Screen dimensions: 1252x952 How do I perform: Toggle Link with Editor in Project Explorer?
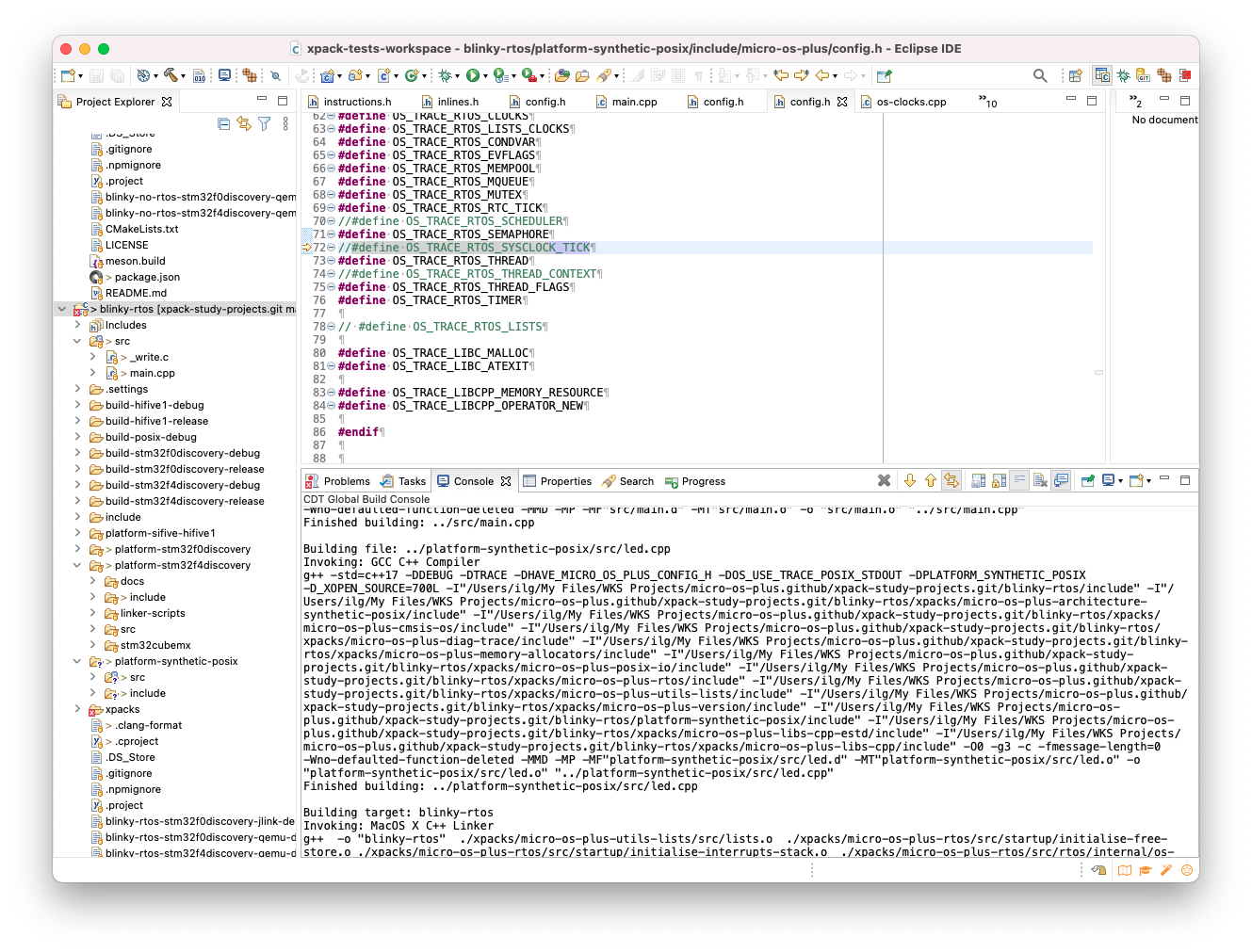[244, 123]
